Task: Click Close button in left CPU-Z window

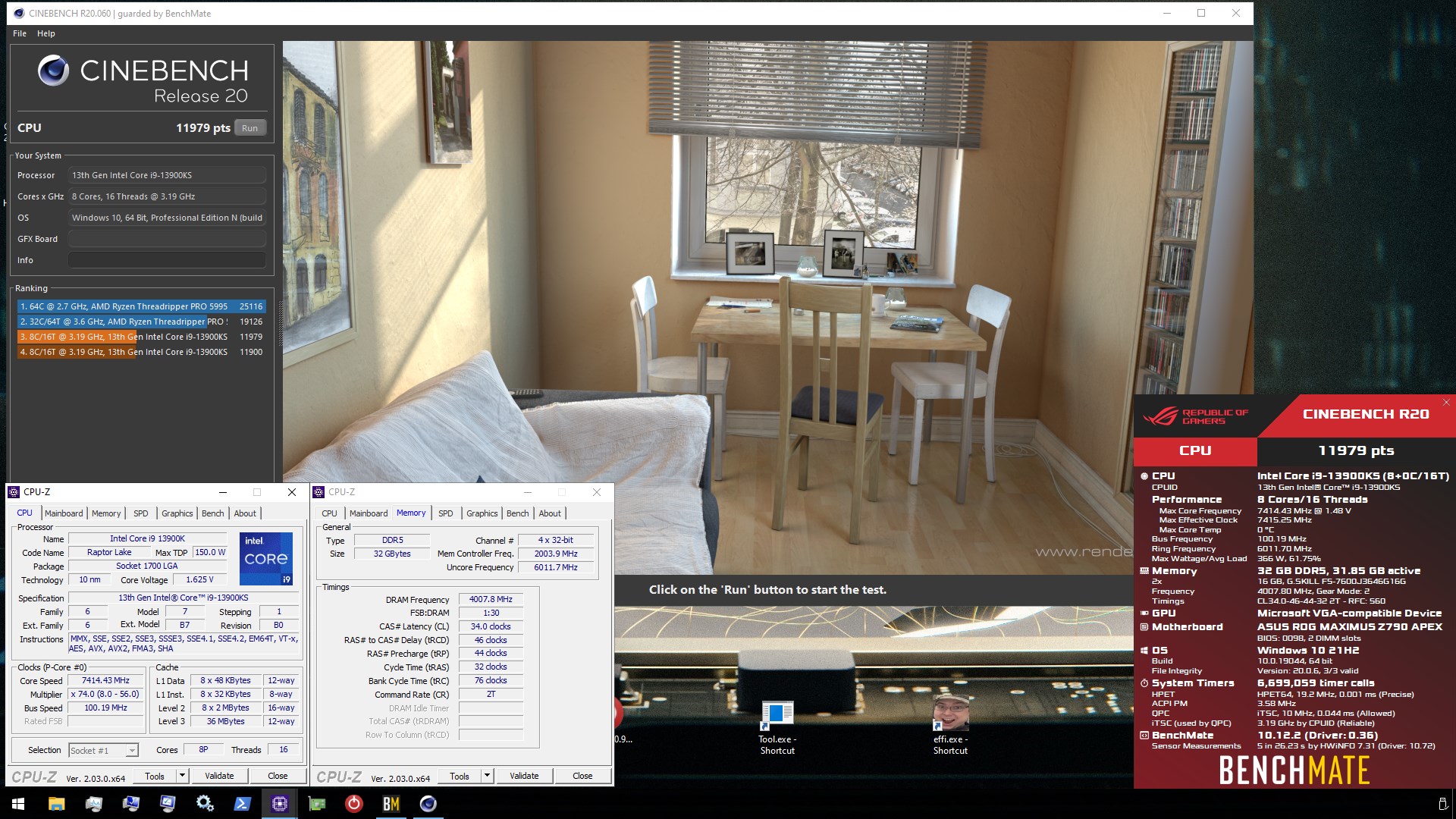Action: point(278,776)
